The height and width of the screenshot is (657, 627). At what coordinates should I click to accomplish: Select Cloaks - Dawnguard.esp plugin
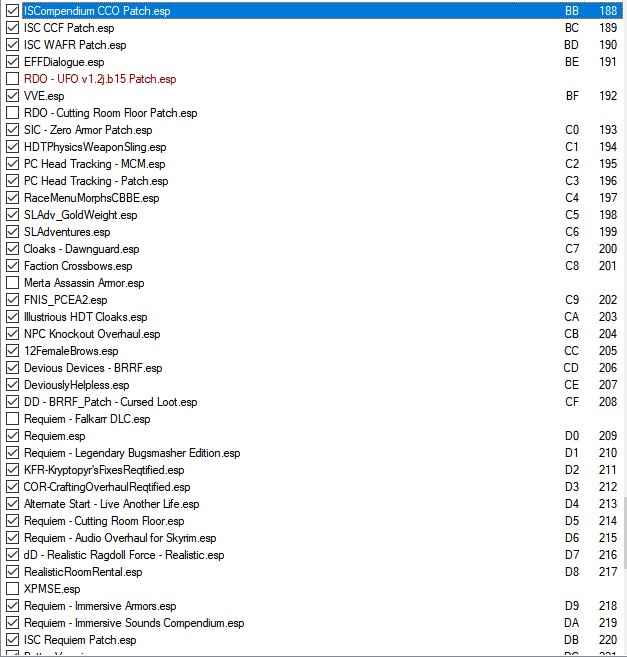[81, 249]
